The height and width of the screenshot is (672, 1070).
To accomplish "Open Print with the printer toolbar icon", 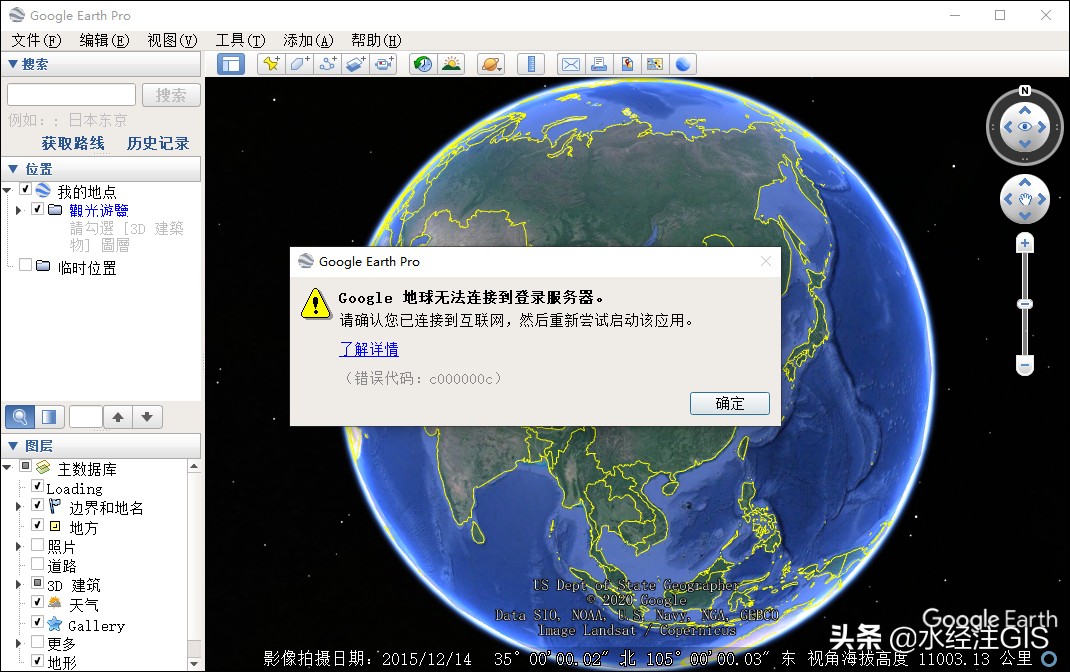I will coord(598,63).
